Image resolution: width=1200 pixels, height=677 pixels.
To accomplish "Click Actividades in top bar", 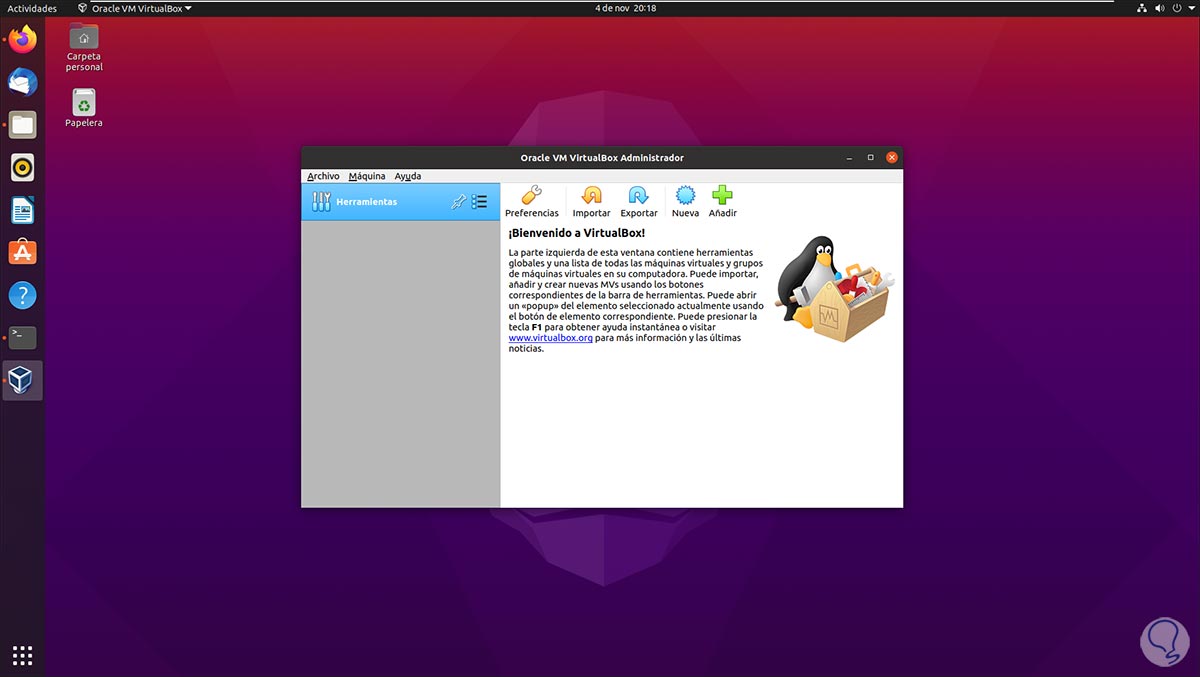I will point(32,8).
